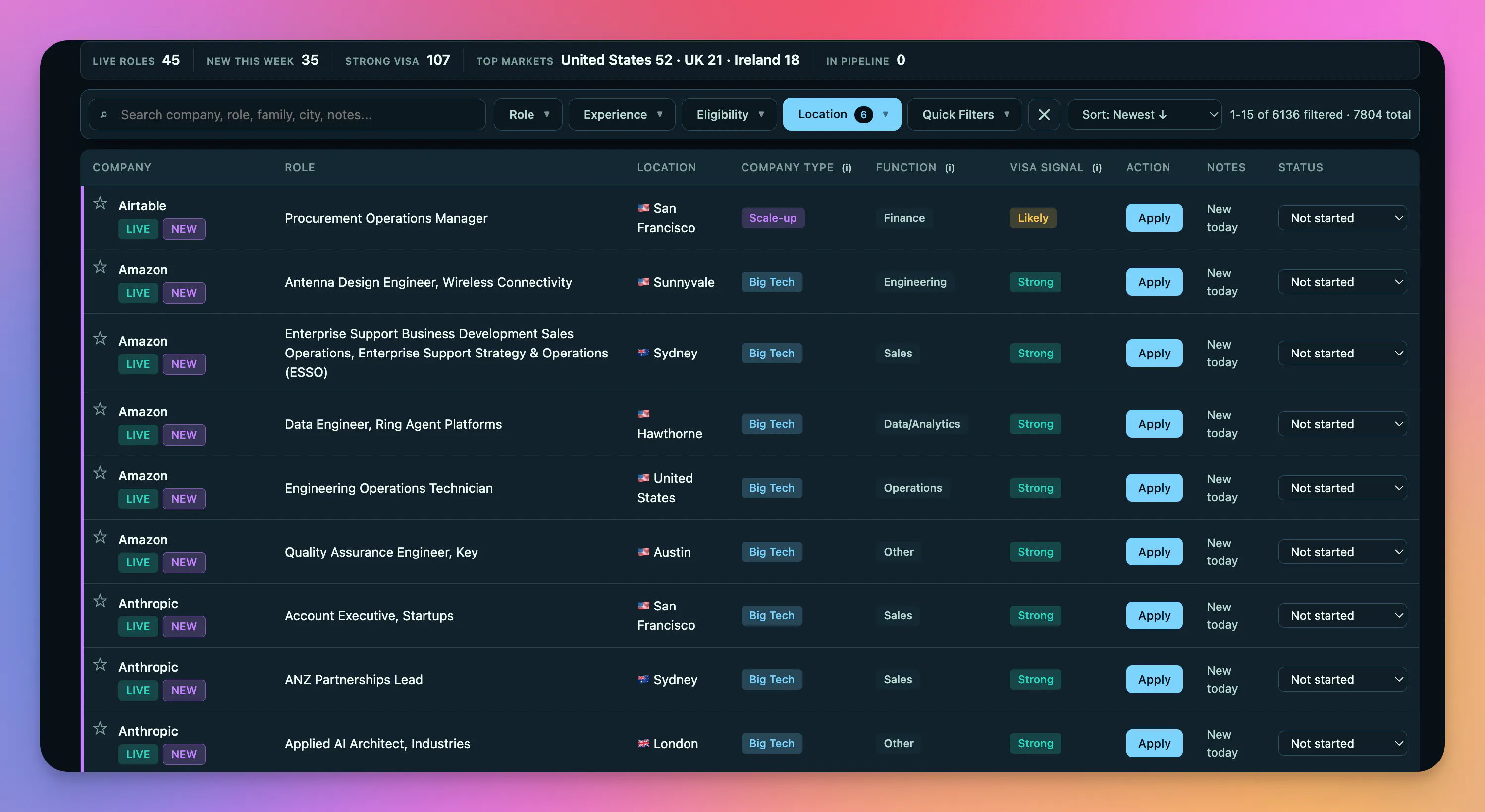1485x812 pixels.
Task: Click Big Tech tag for Sunnyvale row
Action: [771, 282]
